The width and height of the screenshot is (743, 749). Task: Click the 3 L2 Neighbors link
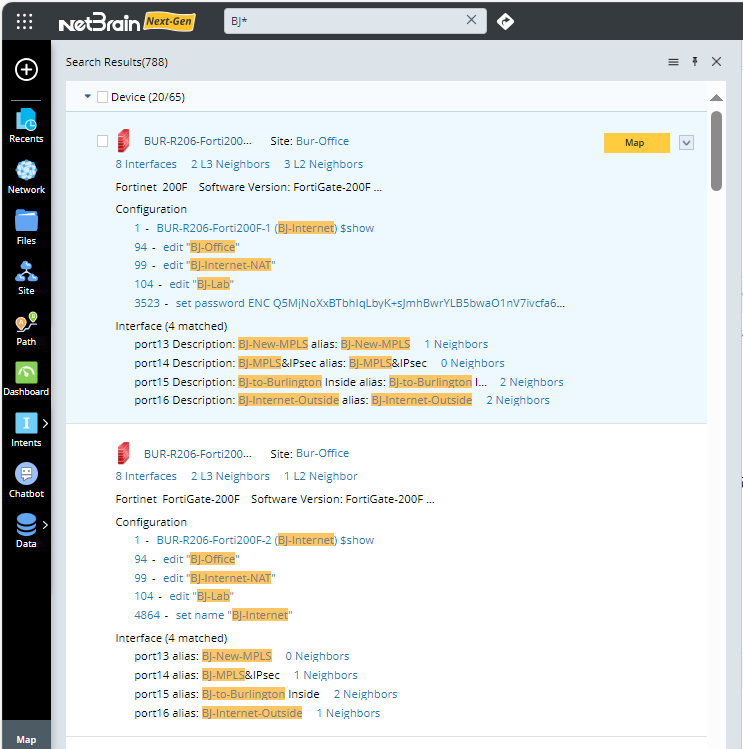coord(323,164)
